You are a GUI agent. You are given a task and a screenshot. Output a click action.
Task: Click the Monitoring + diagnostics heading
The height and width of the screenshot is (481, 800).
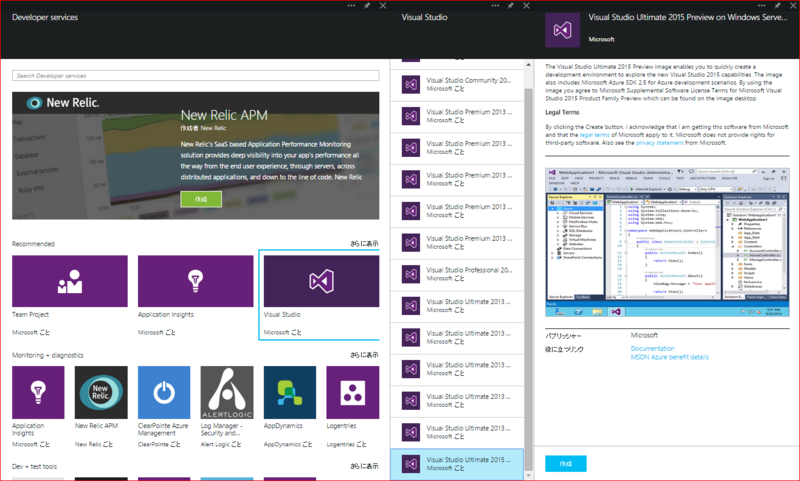(x=47, y=355)
